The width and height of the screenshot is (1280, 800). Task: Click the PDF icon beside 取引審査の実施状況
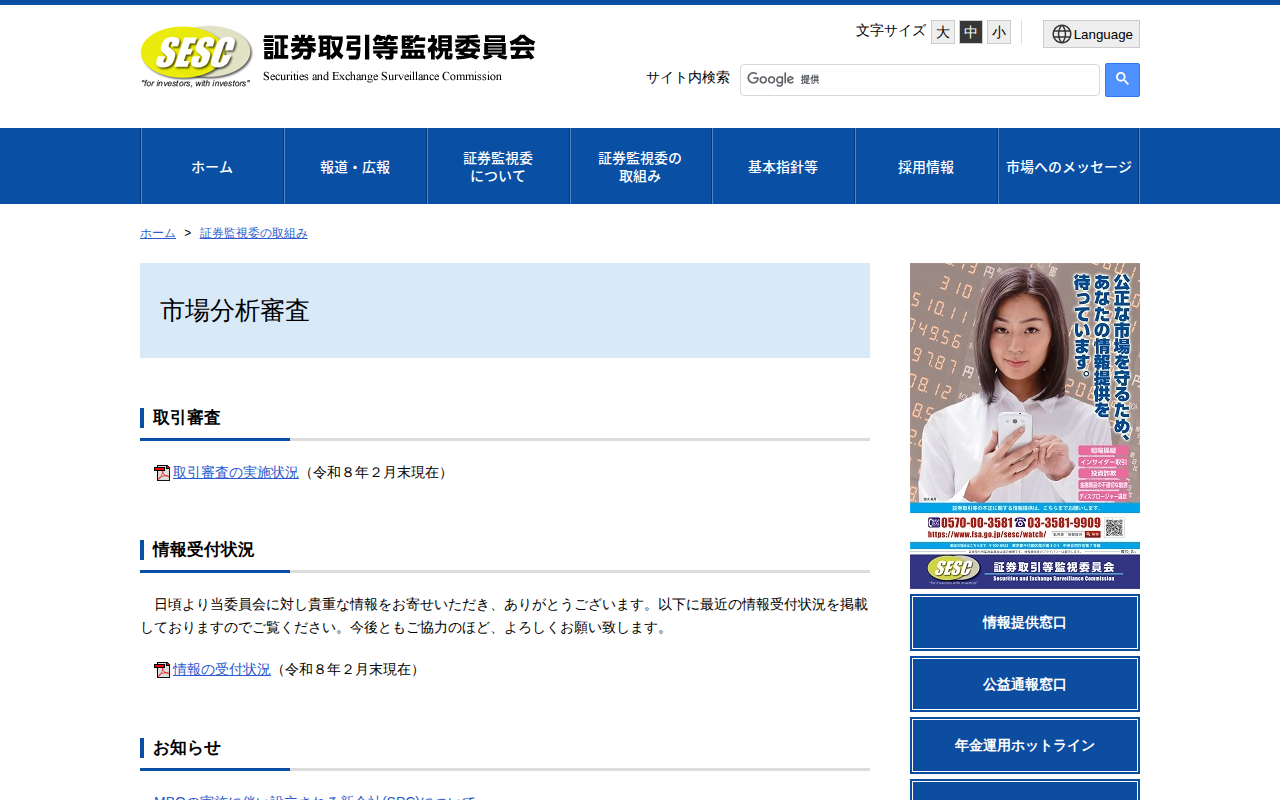[161, 472]
